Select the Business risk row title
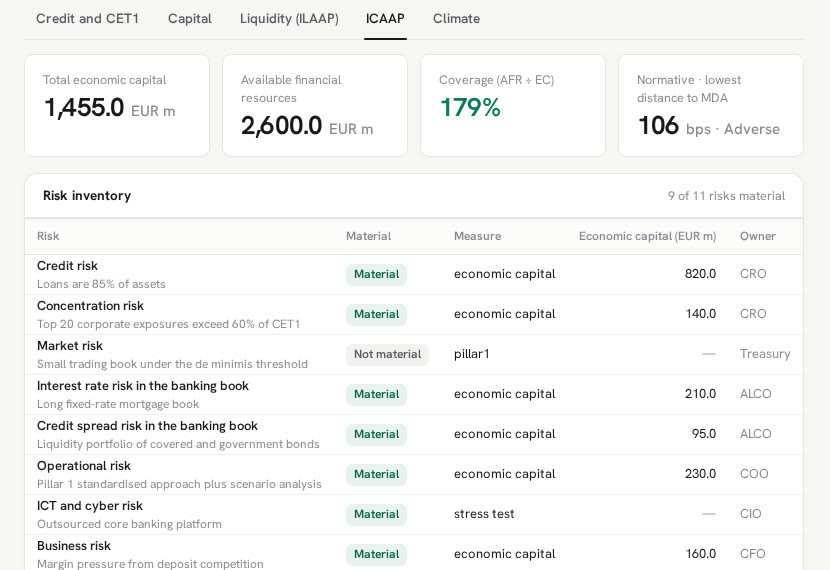Viewport: 830px width, 570px height. click(x=74, y=546)
